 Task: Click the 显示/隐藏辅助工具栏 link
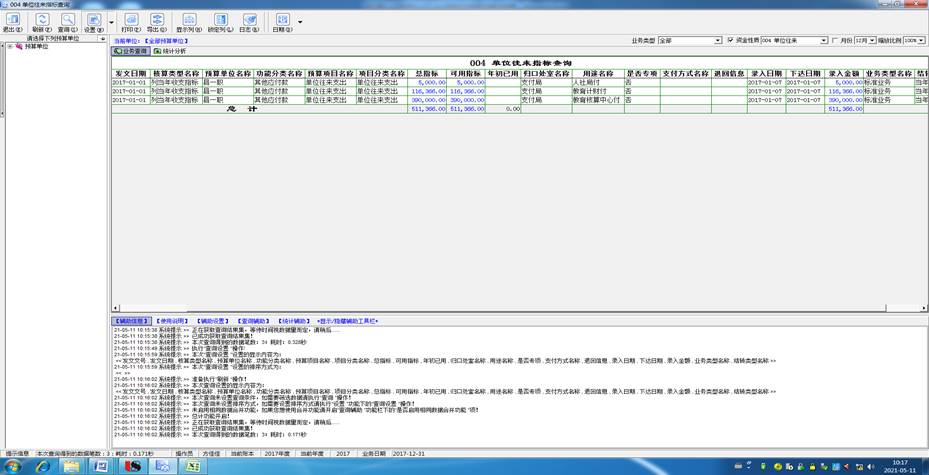(x=347, y=321)
